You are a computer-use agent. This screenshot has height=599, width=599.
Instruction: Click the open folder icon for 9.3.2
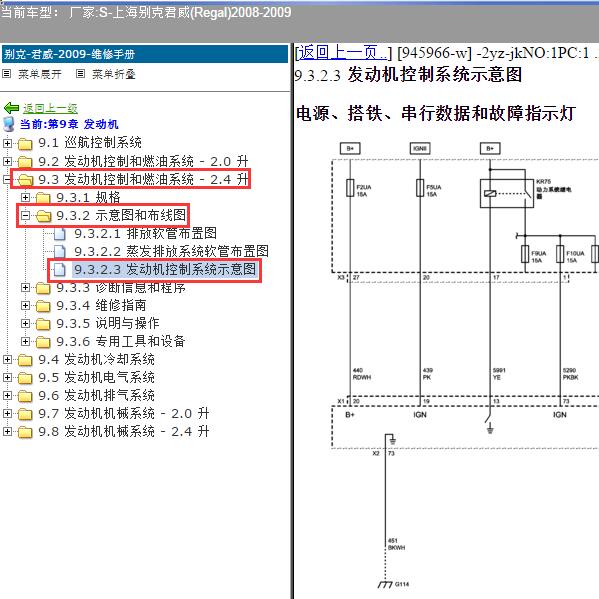[x=44, y=216]
